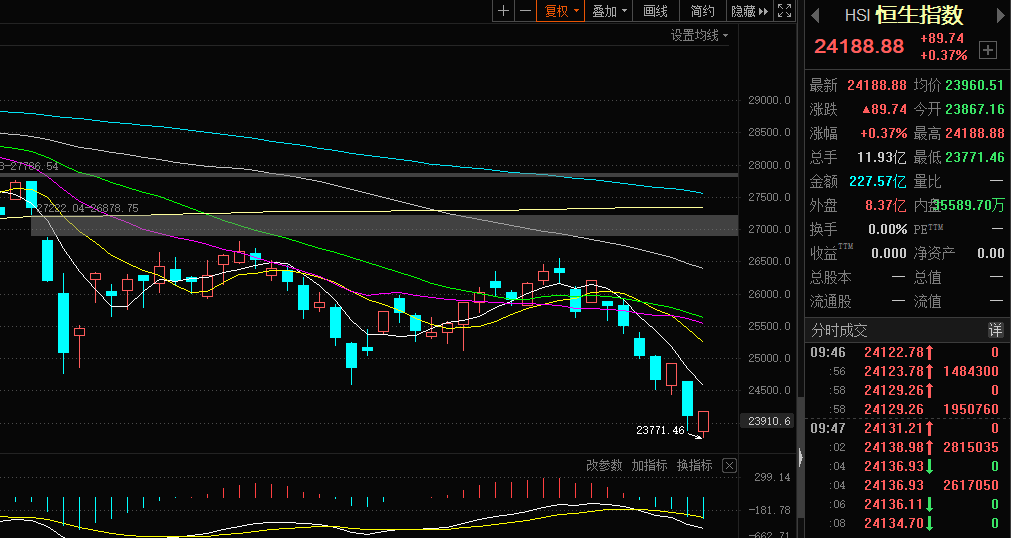Close the indicator sub-panel with X icon
Screen dimensions: 1011x538
click(x=729, y=466)
